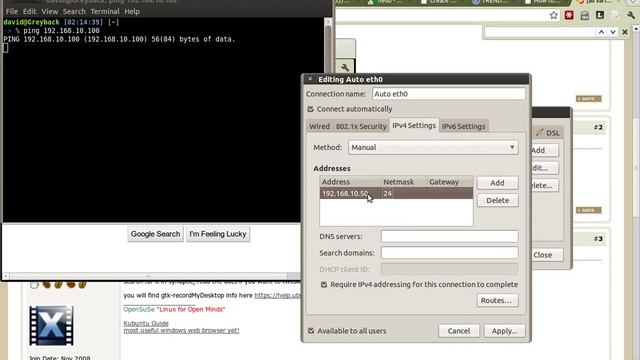Click the quote button above post #2
This screenshot has height=360, width=640.
click(589, 99)
